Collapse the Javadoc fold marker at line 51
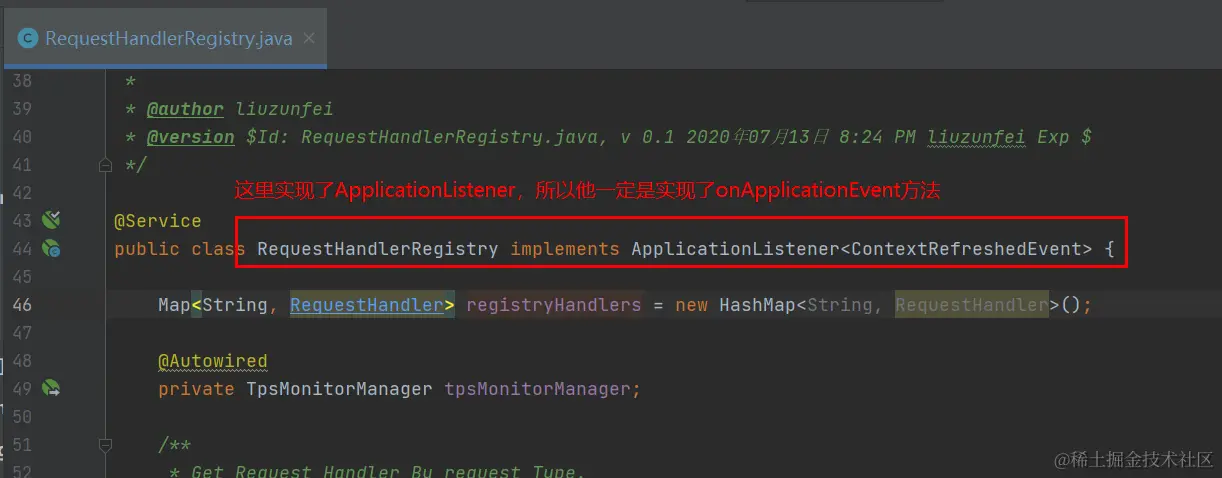Image resolution: width=1222 pixels, height=478 pixels. (x=105, y=444)
